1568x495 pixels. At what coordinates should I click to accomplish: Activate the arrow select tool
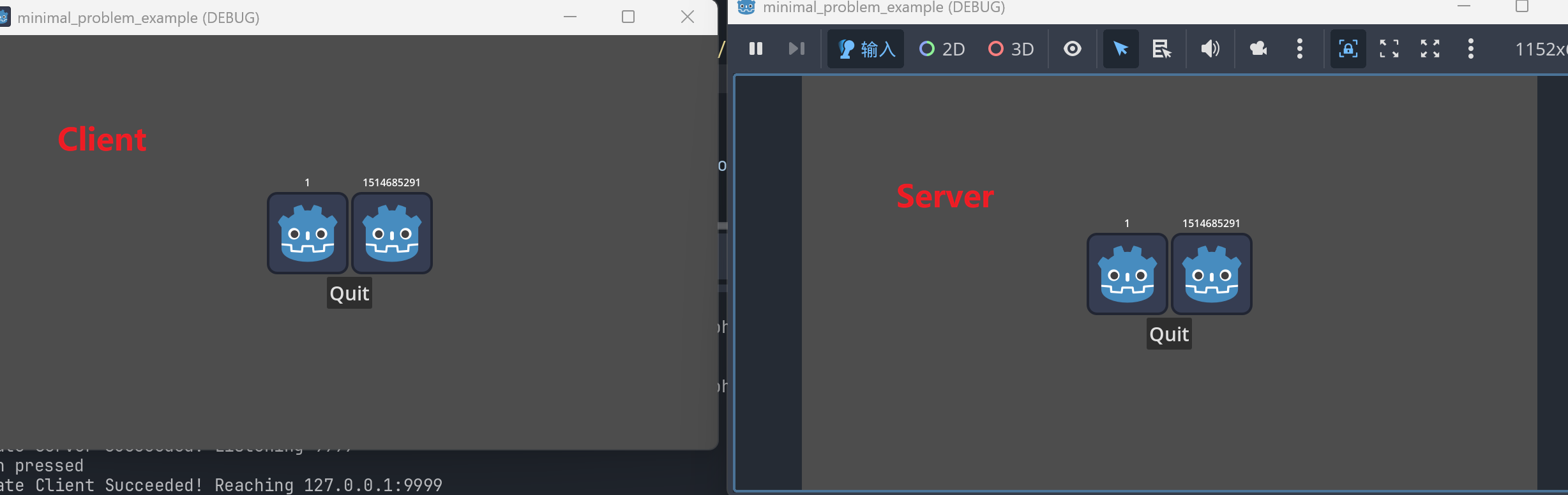[1120, 48]
